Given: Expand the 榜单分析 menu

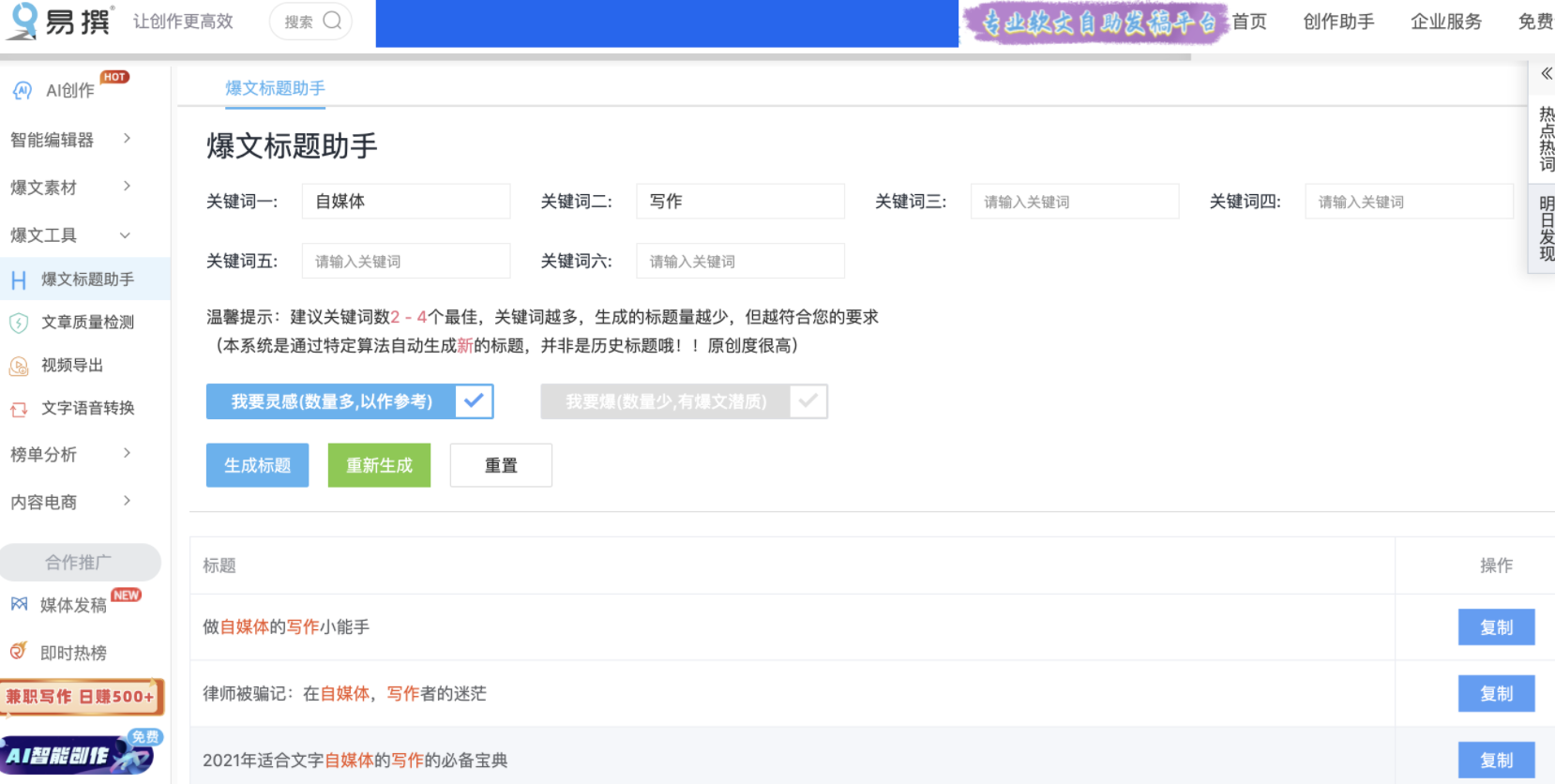Looking at the screenshot, I should 127,454.
